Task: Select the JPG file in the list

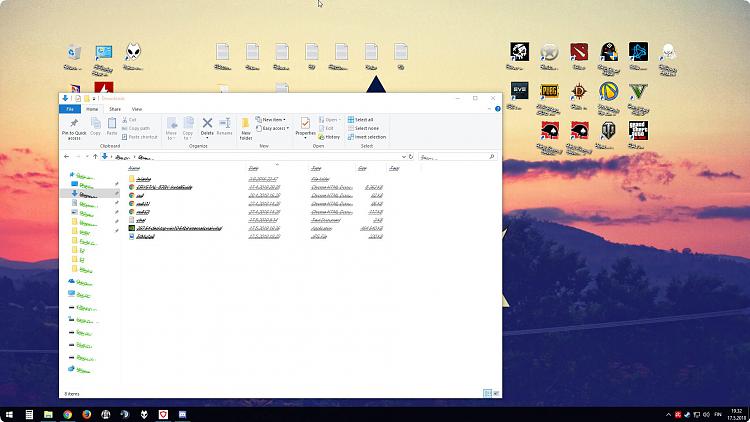Action: [x=255, y=236]
